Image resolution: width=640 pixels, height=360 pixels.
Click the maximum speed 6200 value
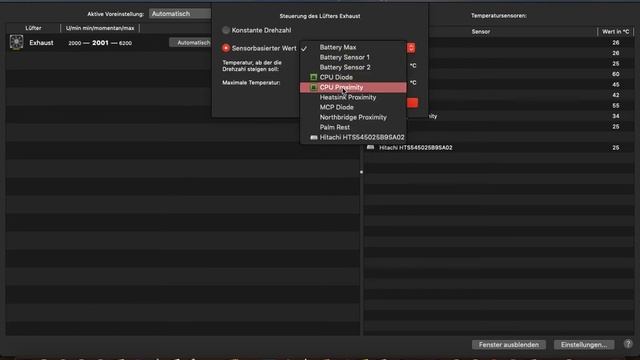coord(125,43)
